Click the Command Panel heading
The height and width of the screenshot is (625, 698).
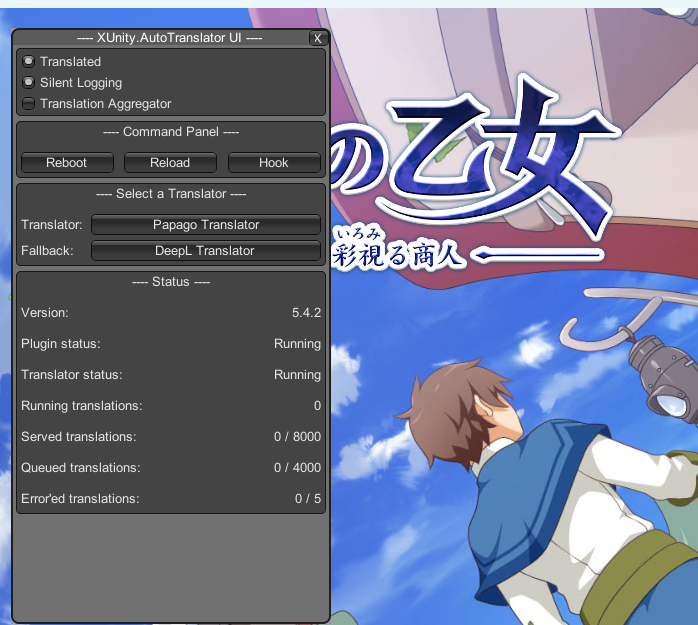[x=171, y=132]
